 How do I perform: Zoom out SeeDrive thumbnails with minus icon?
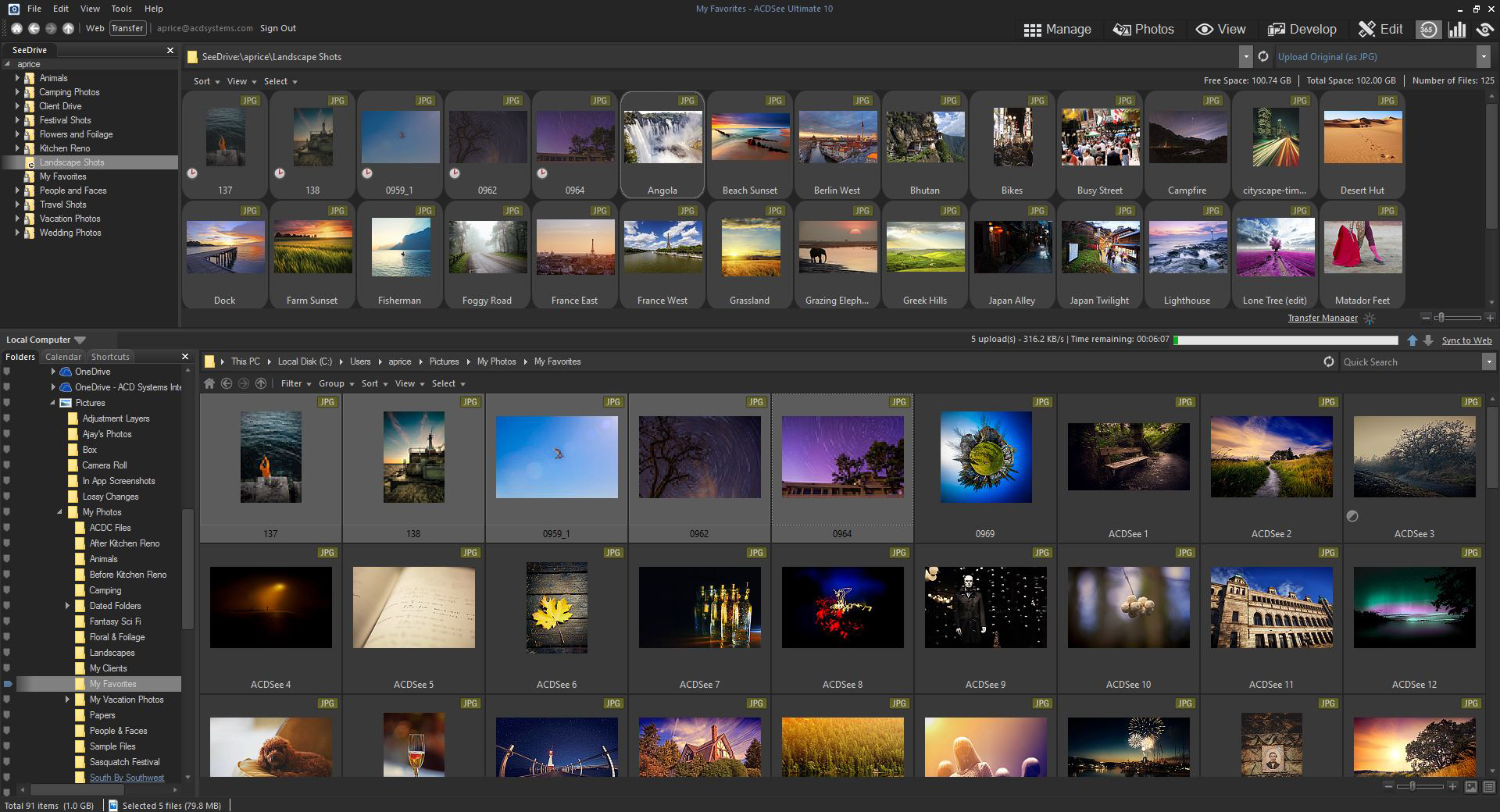[x=1426, y=318]
